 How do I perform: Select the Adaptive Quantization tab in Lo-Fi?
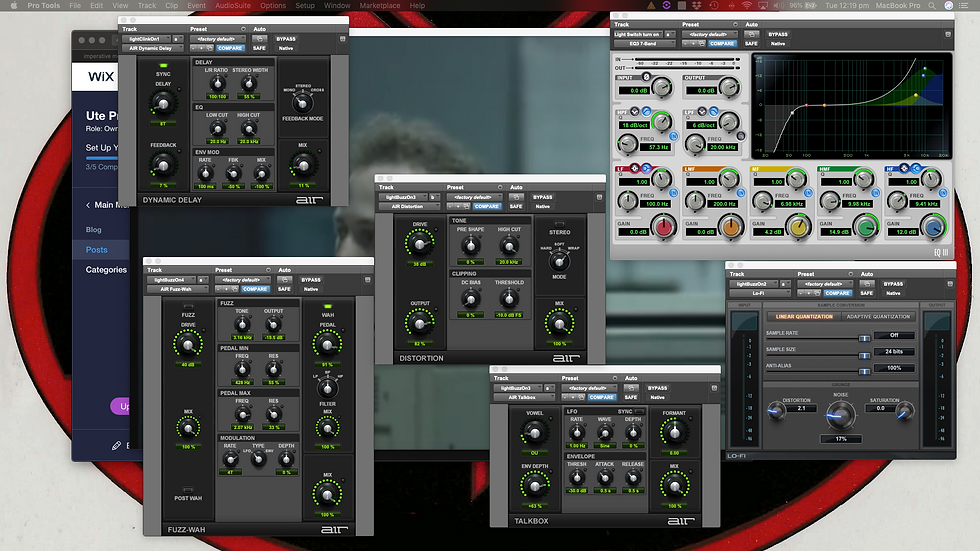(x=878, y=317)
